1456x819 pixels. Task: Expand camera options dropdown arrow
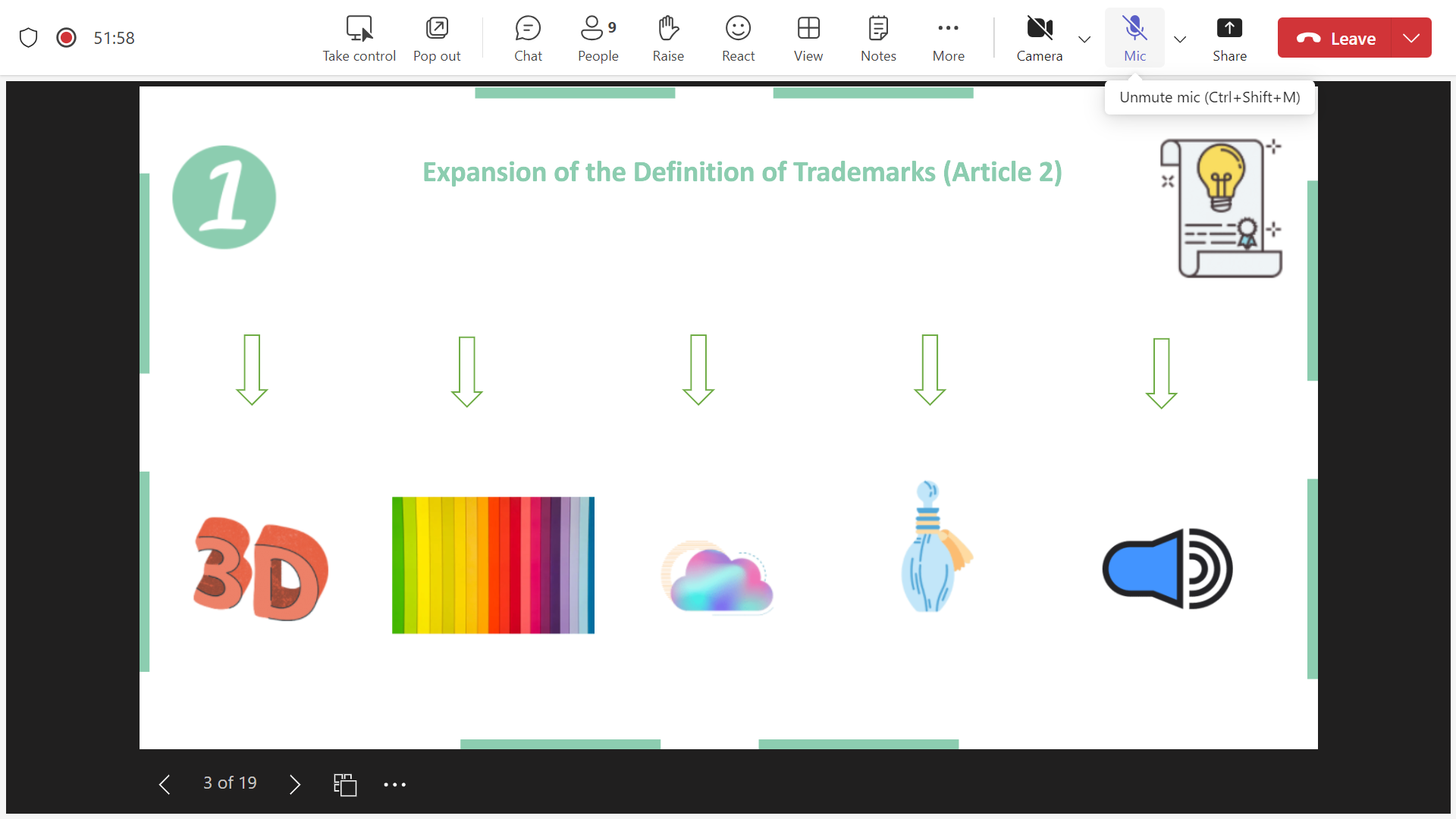1084,39
